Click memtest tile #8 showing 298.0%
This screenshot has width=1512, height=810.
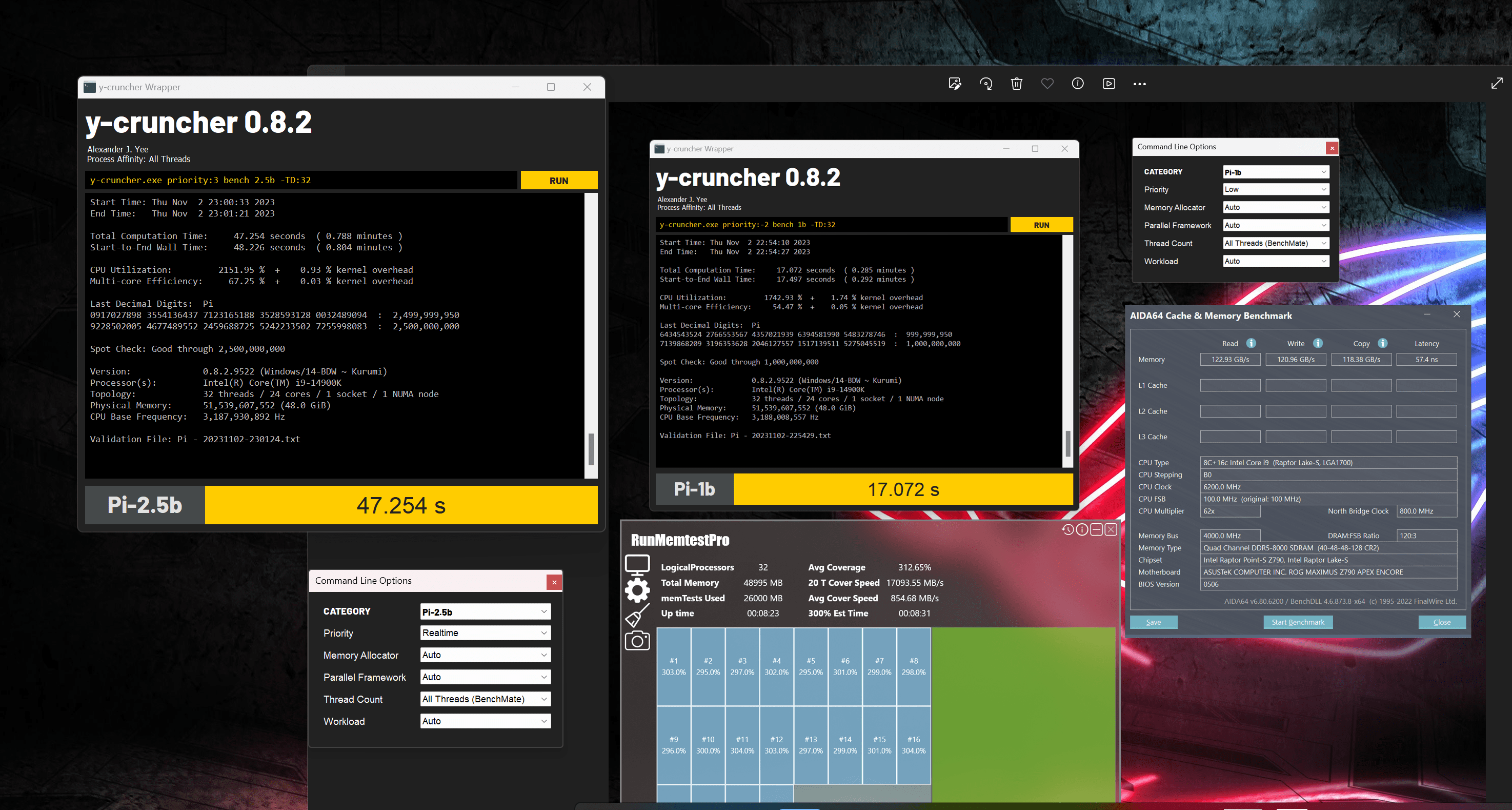tap(913, 667)
